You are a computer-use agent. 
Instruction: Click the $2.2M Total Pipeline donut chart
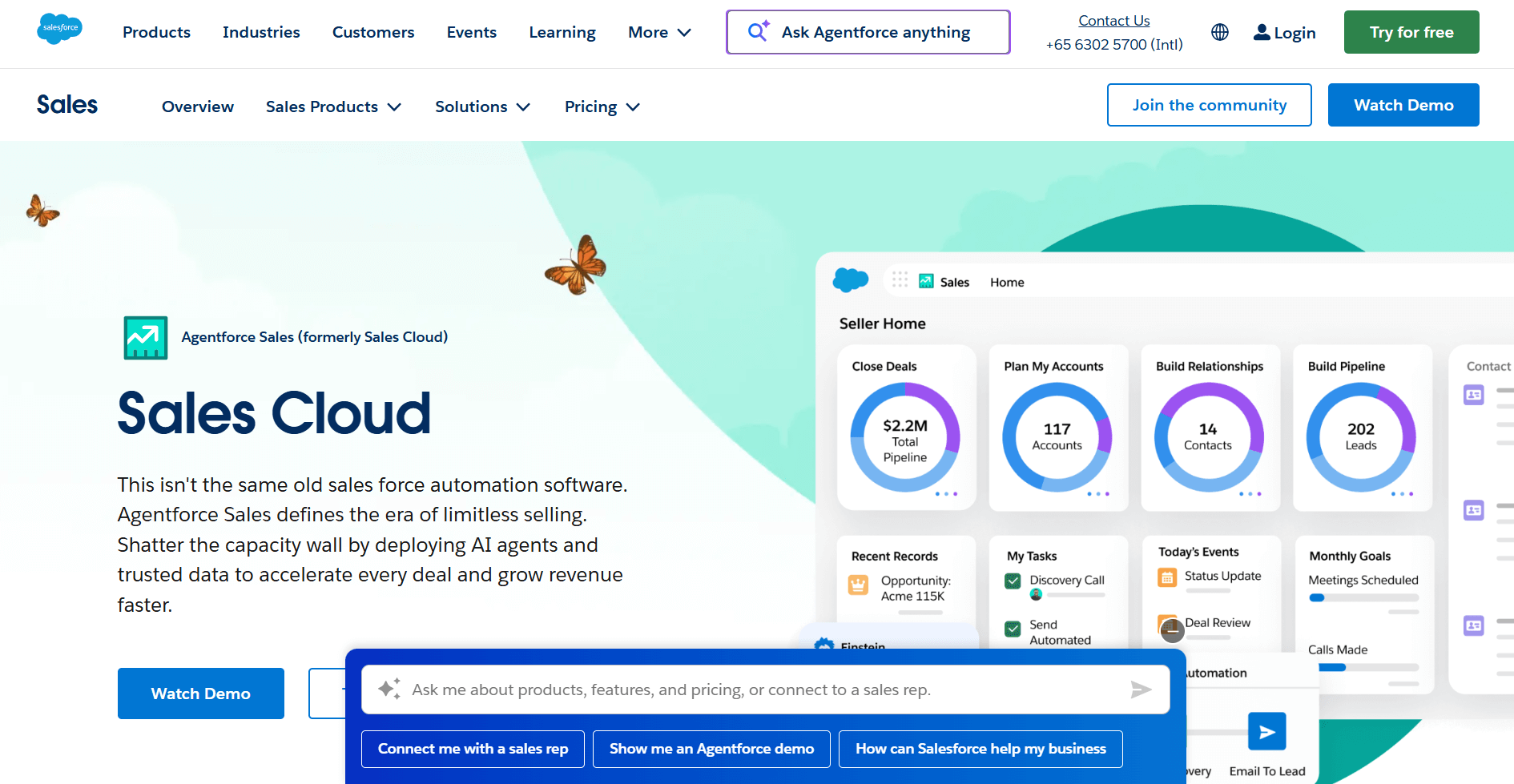pos(905,437)
